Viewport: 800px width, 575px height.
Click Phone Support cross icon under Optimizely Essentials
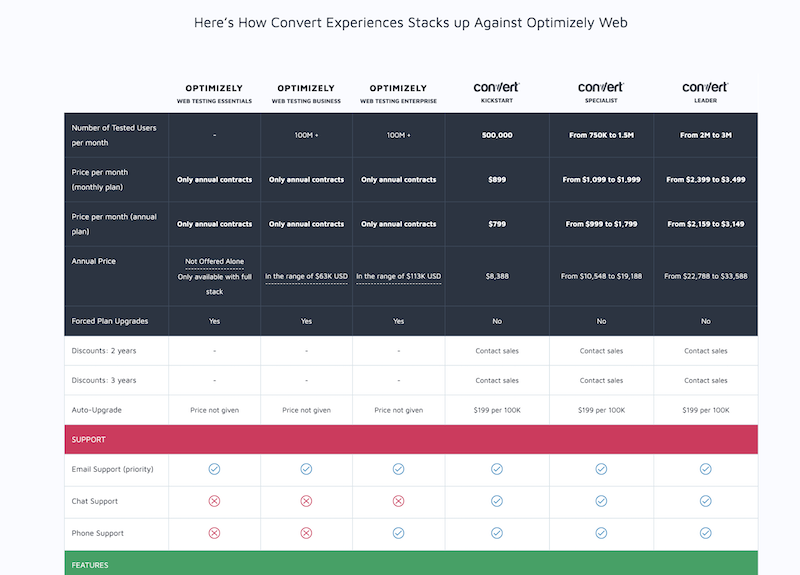214,533
